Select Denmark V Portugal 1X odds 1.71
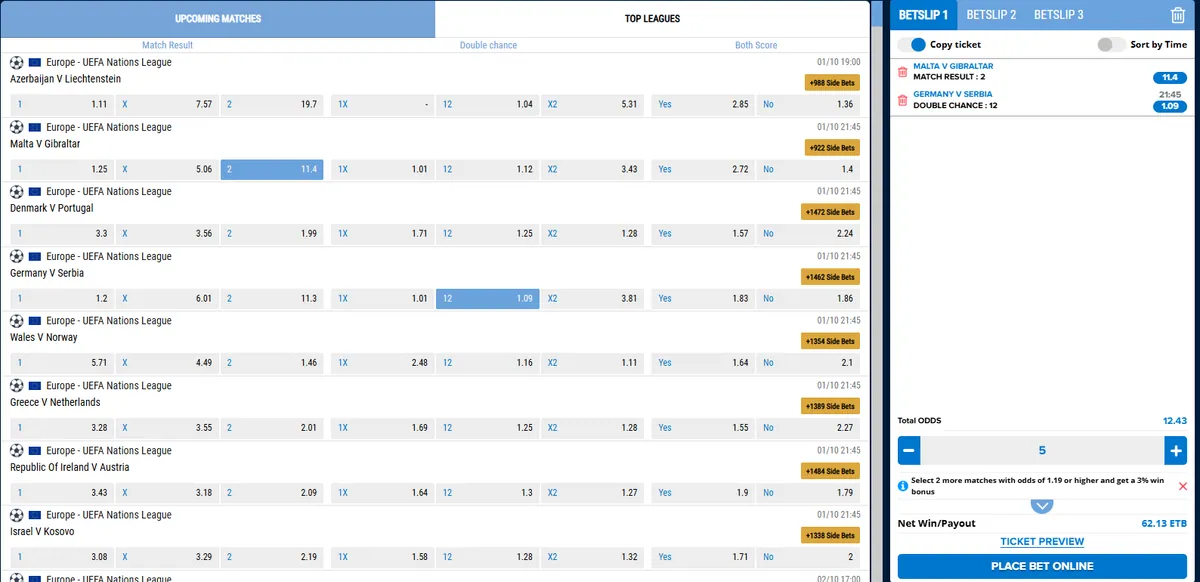 (382, 233)
